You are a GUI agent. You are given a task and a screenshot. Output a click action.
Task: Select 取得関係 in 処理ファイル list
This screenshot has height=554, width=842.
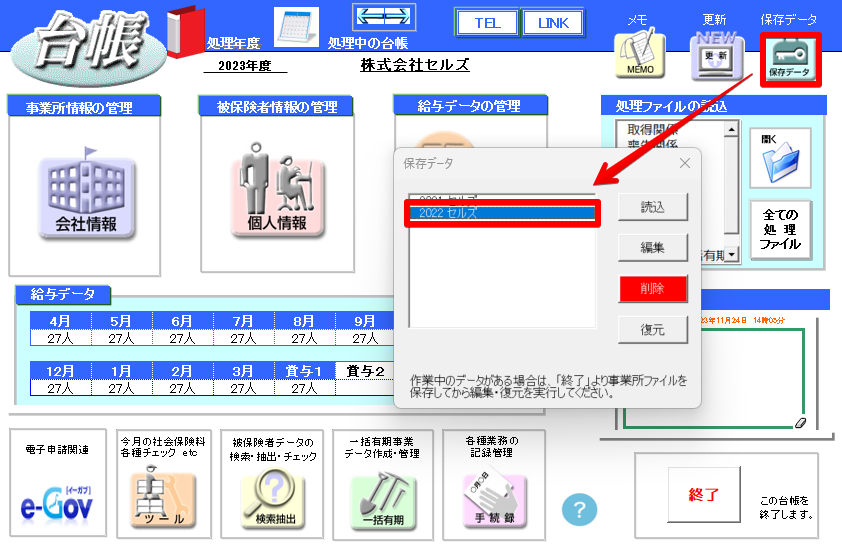tap(652, 129)
